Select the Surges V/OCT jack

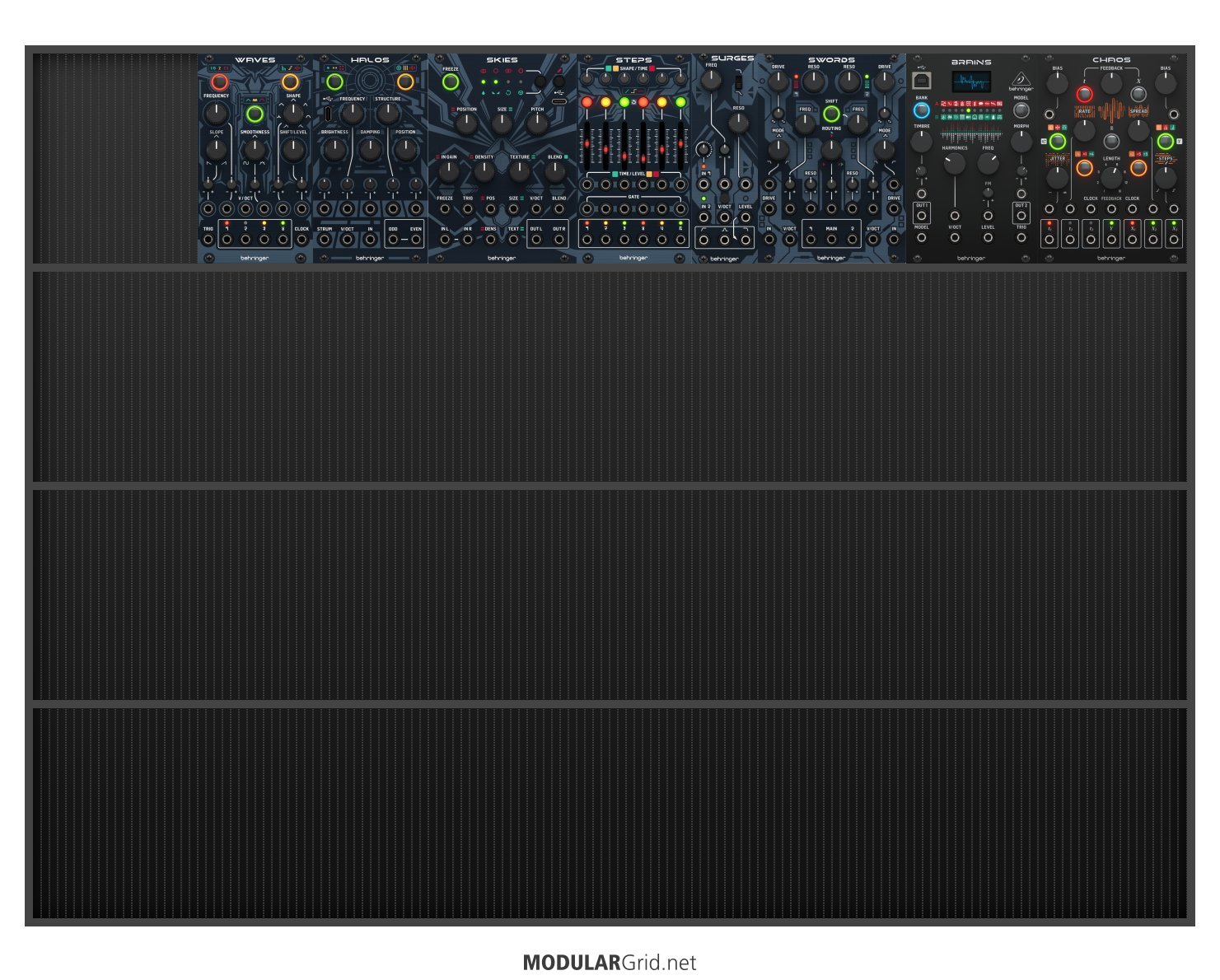(724, 217)
